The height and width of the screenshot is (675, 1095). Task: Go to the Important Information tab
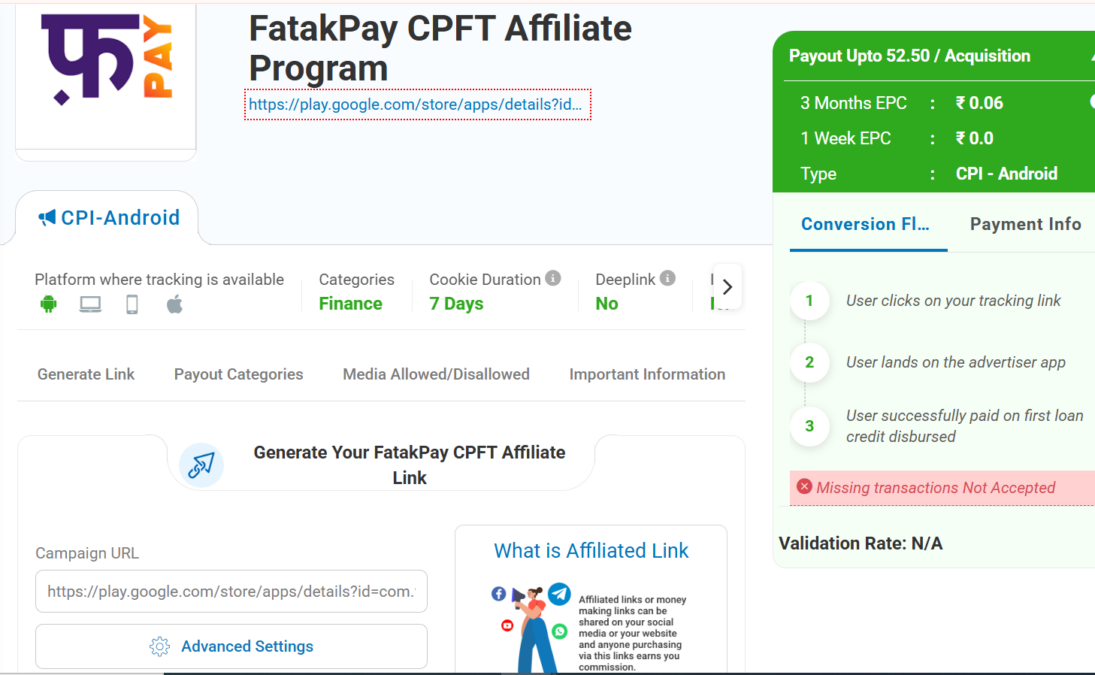pos(647,374)
